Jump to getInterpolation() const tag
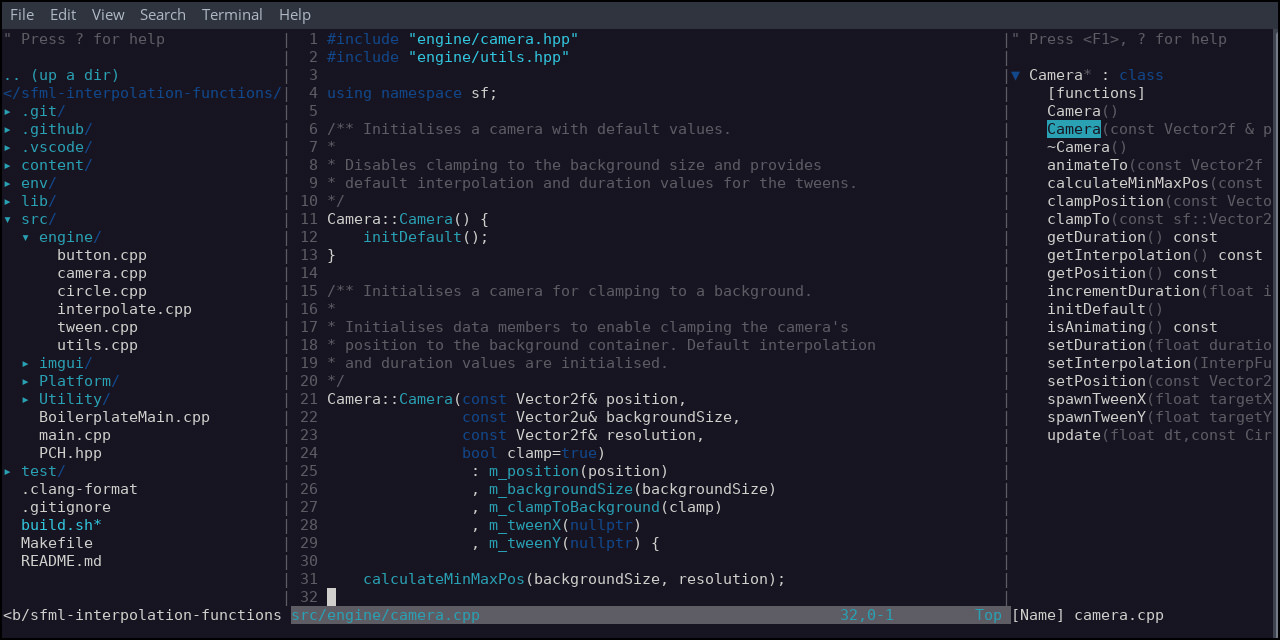 [1155, 255]
